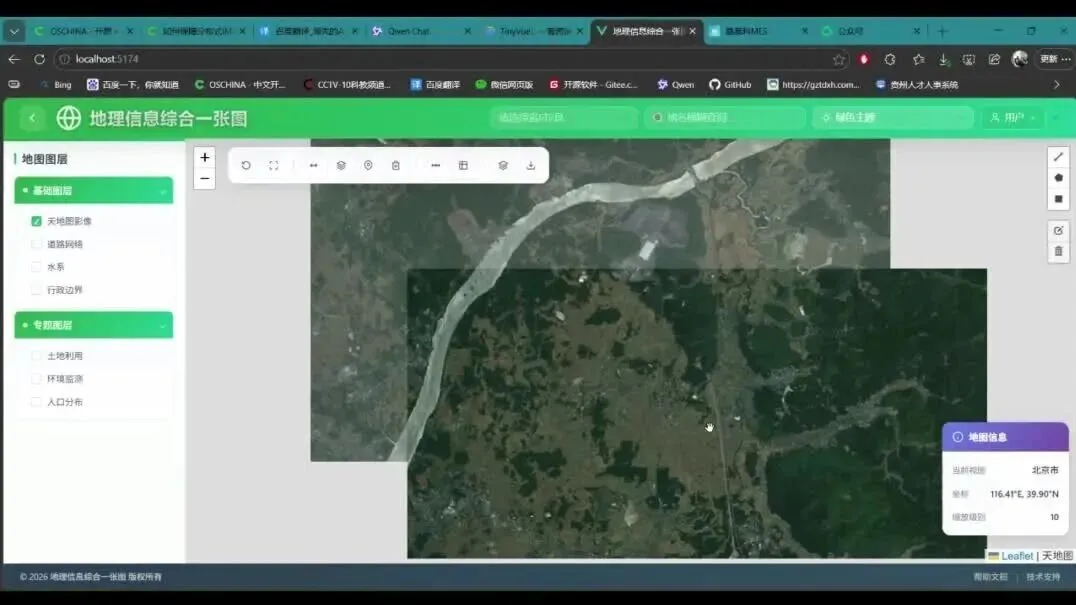Select the line drawing tool
The image size is (1076, 605).
click(1059, 157)
